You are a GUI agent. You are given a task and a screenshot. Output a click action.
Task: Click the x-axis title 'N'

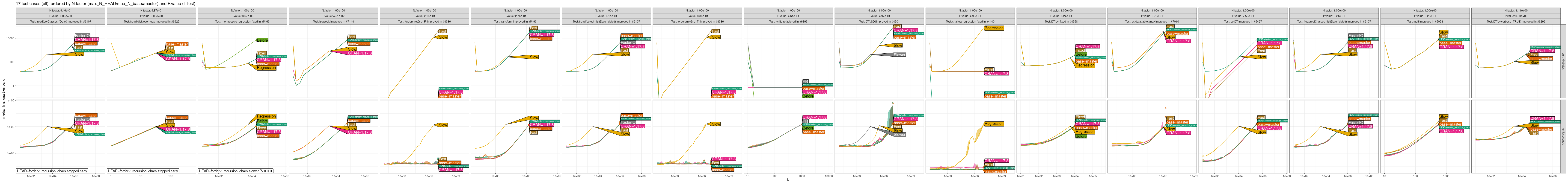point(788,180)
